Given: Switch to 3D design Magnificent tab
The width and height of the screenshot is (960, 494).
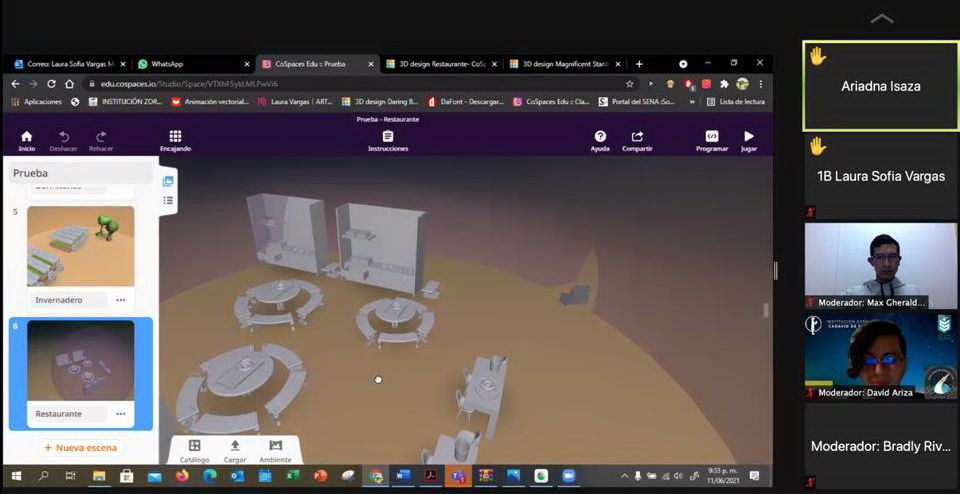Looking at the screenshot, I should [x=564, y=64].
